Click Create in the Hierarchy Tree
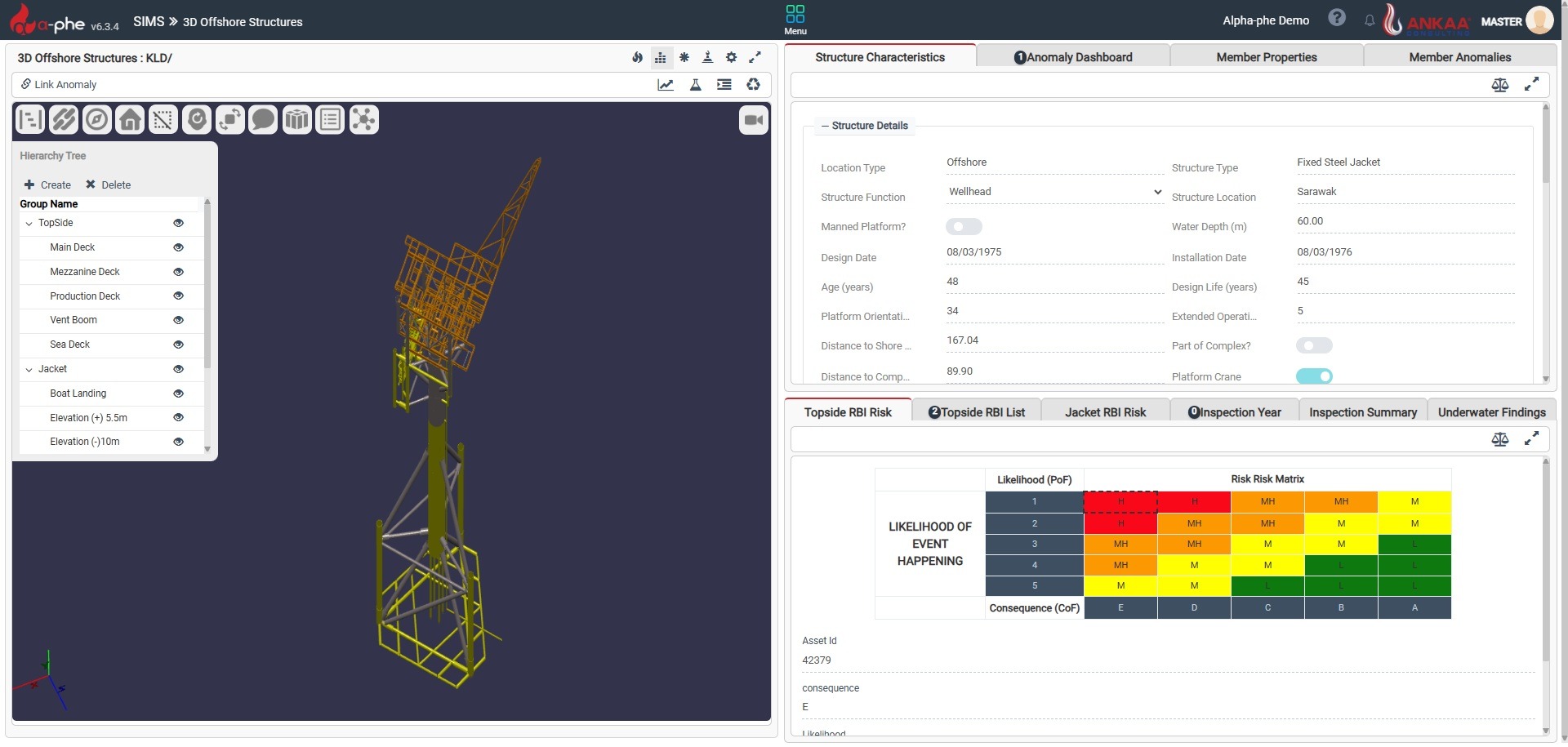1568x747 pixels. point(47,185)
